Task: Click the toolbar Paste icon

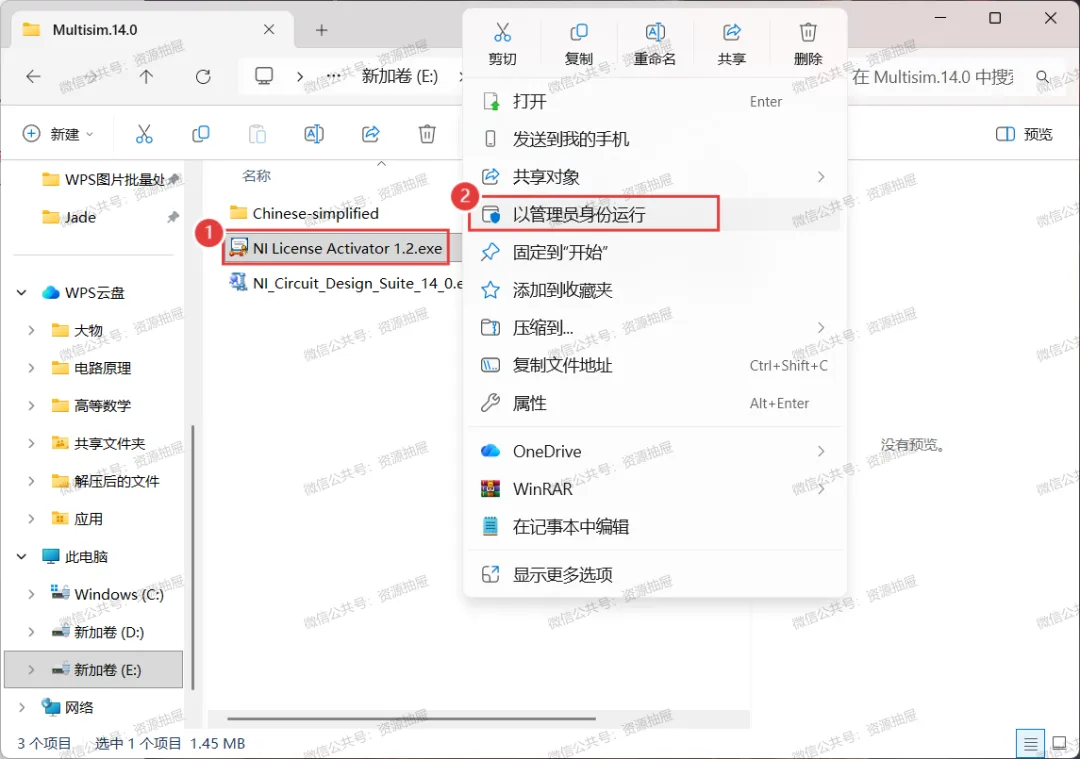Action: pyautogui.click(x=257, y=134)
